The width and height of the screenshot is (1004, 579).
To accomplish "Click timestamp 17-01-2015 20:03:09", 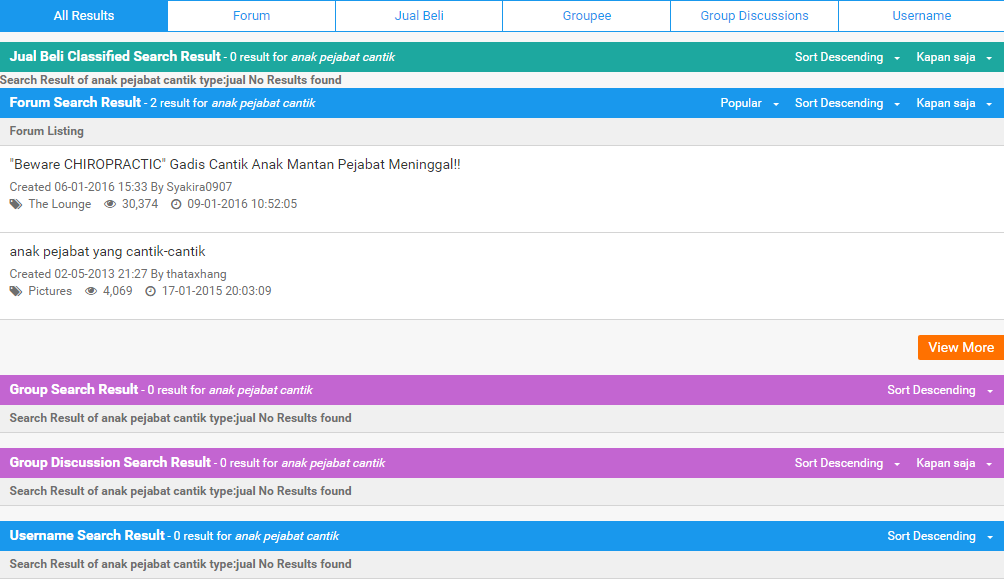I will click(216, 291).
